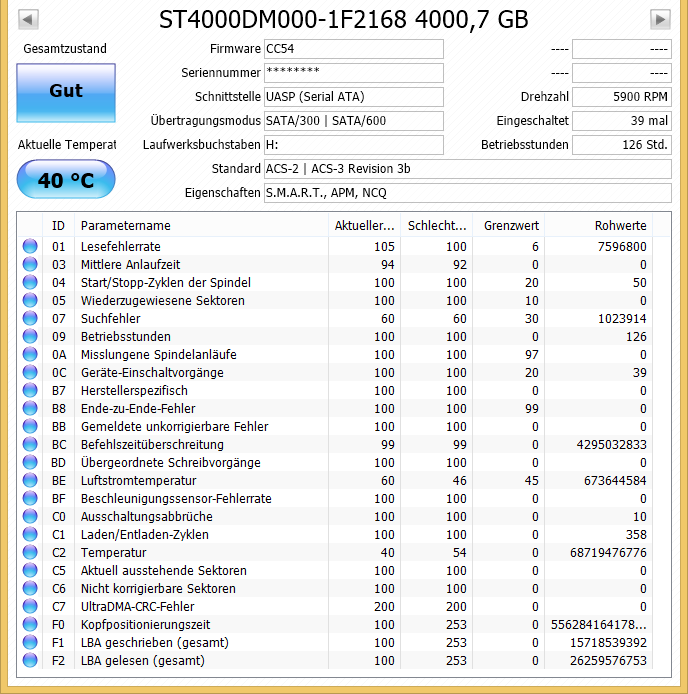Click status icon of LBA geschrieben (gesamt) row
The image size is (688, 694).
[x=30, y=642]
